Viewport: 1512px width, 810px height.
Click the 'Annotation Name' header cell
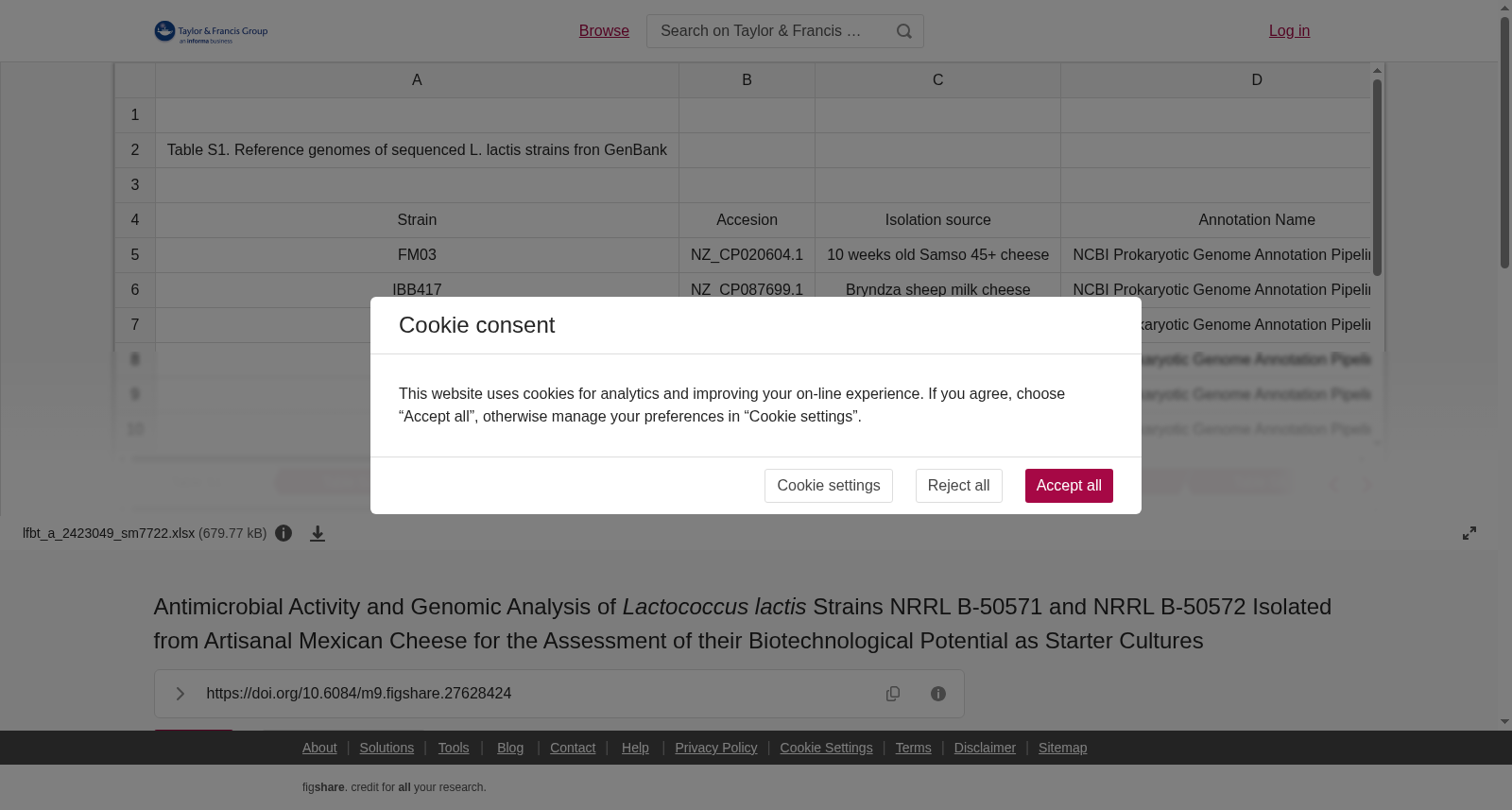pyautogui.click(x=1216, y=220)
